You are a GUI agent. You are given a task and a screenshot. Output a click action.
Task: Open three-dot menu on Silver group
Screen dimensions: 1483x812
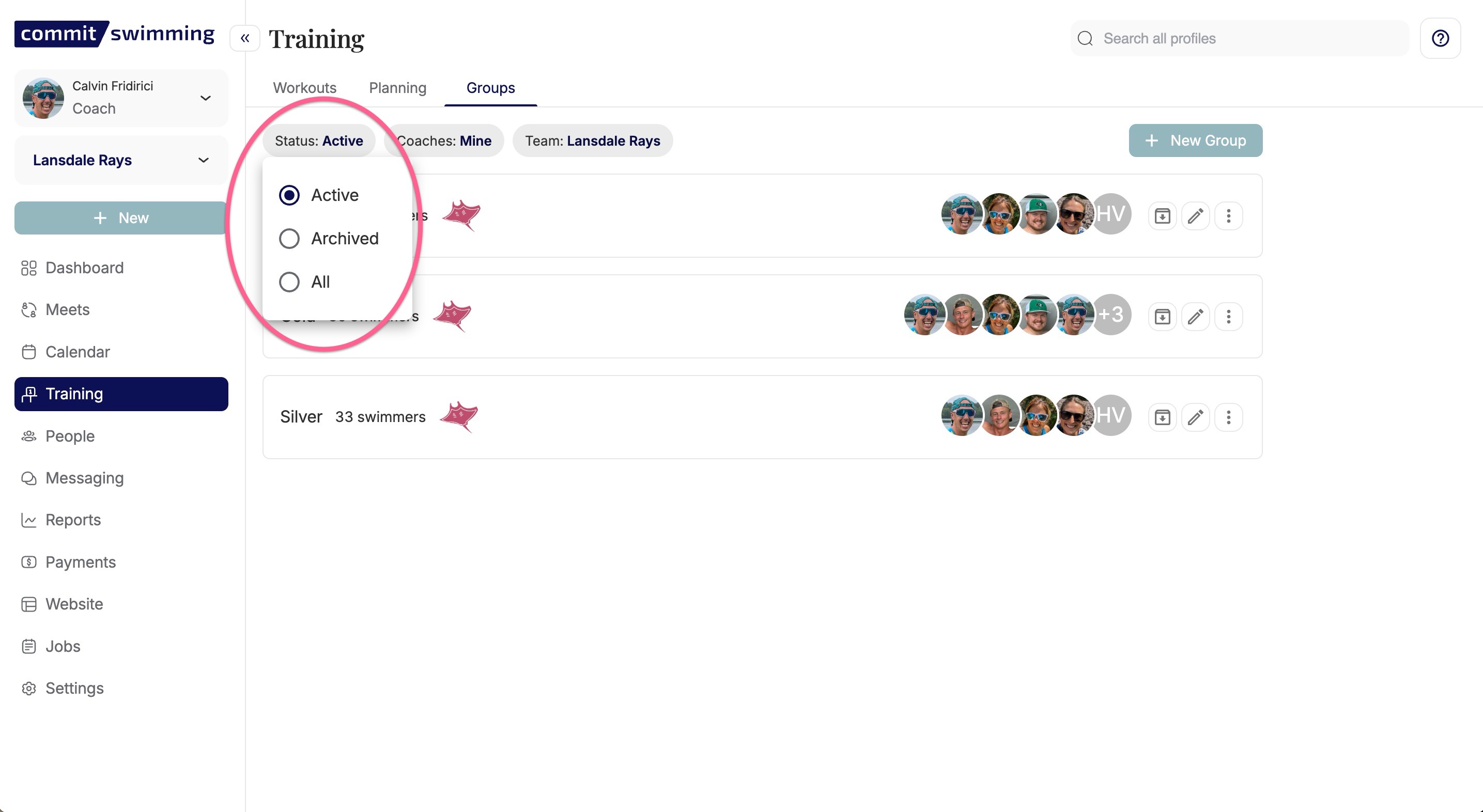pos(1229,417)
